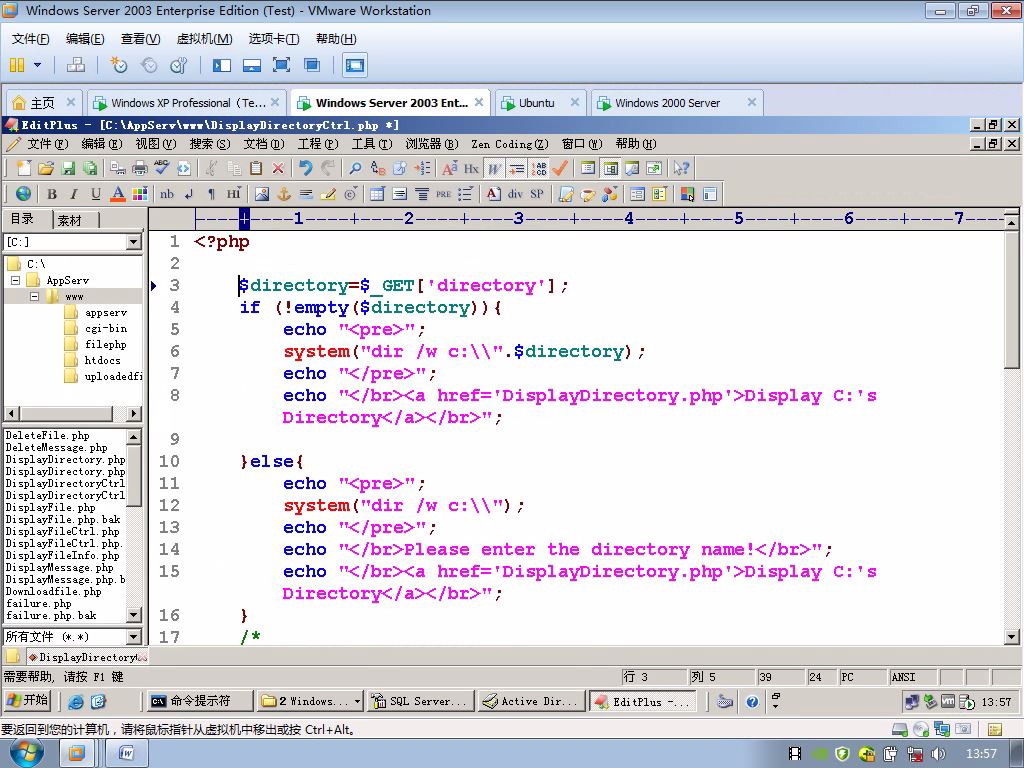Open EditPlus 搜索(S) menu
Image resolution: width=1024 pixels, height=768 pixels.
coord(210,144)
